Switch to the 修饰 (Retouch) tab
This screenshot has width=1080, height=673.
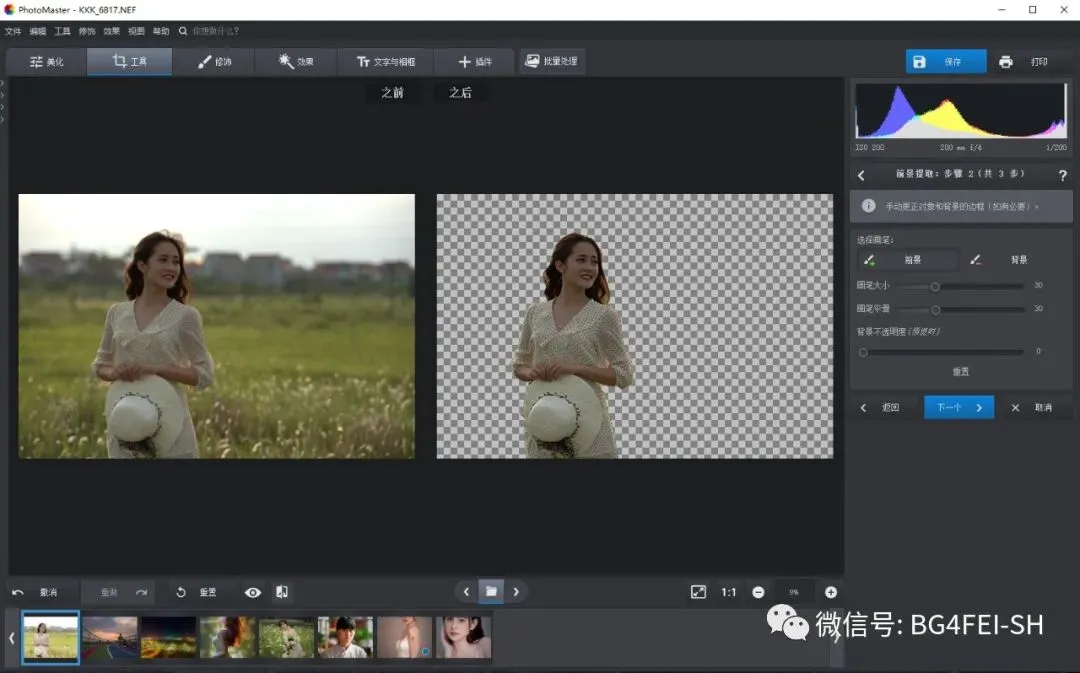213,62
